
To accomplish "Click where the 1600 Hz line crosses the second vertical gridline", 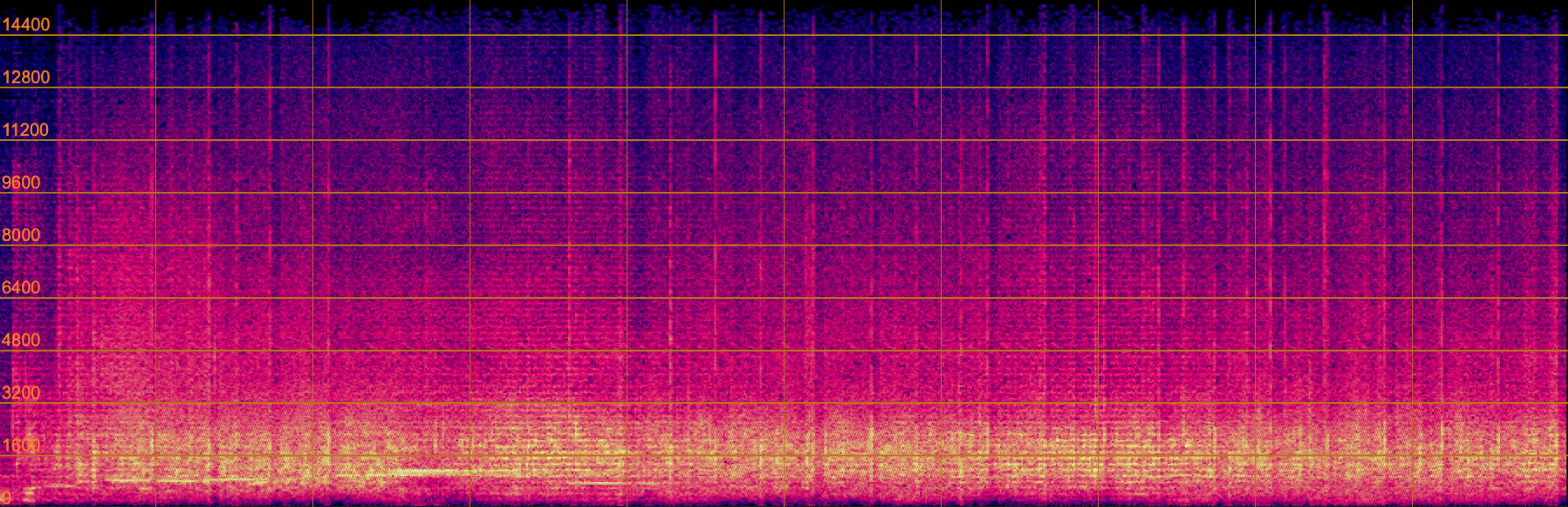I will pos(313,456).
